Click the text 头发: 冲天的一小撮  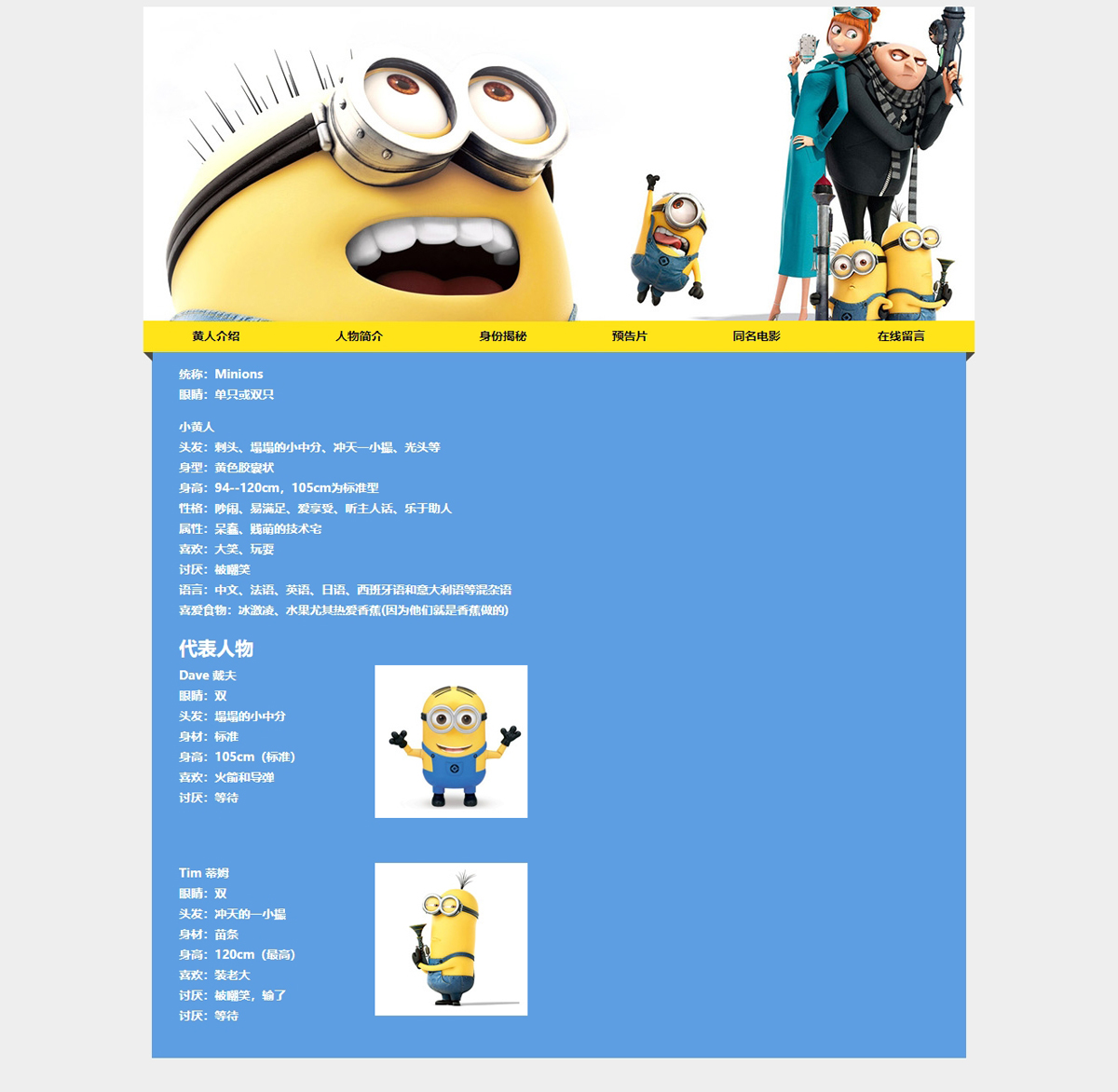(232, 914)
